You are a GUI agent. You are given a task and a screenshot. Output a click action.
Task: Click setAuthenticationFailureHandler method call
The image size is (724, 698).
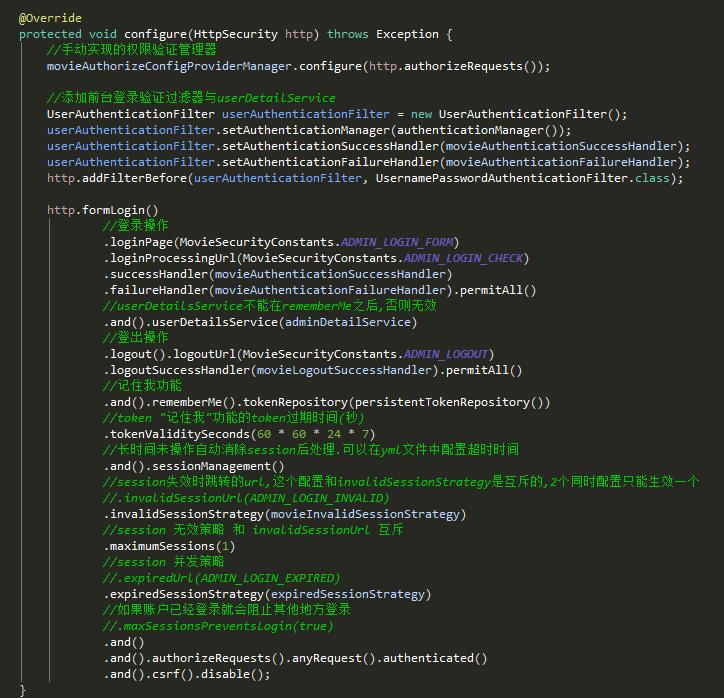[x=330, y=162]
